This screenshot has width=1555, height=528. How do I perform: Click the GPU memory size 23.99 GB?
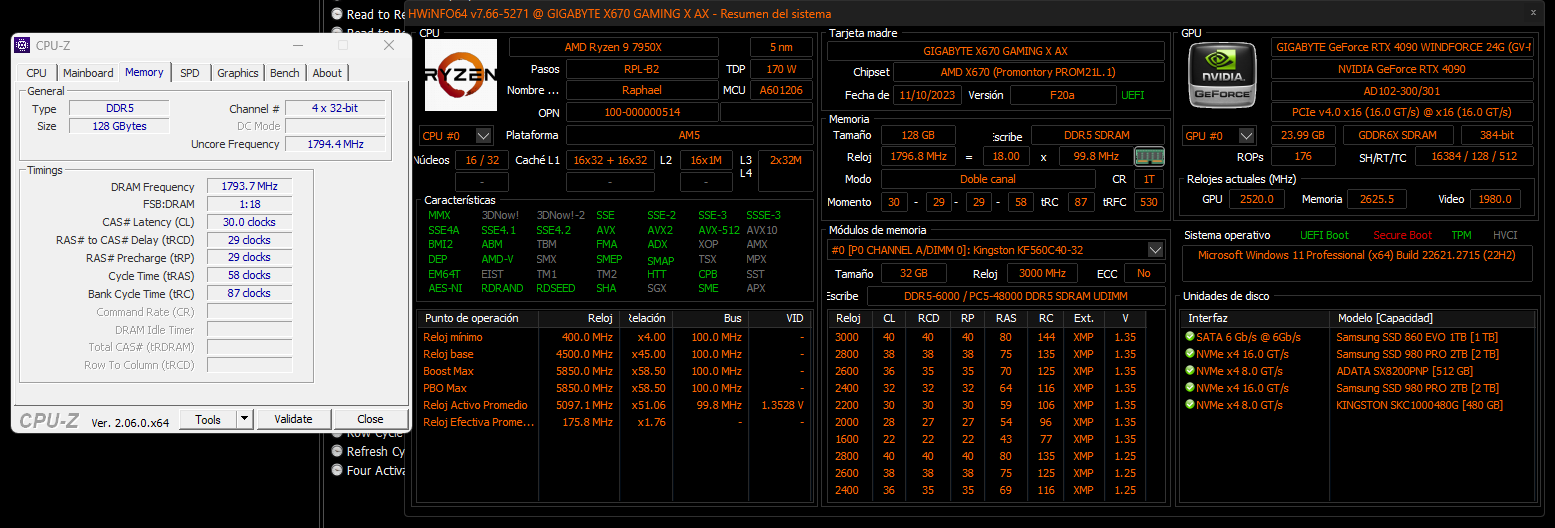1301,135
